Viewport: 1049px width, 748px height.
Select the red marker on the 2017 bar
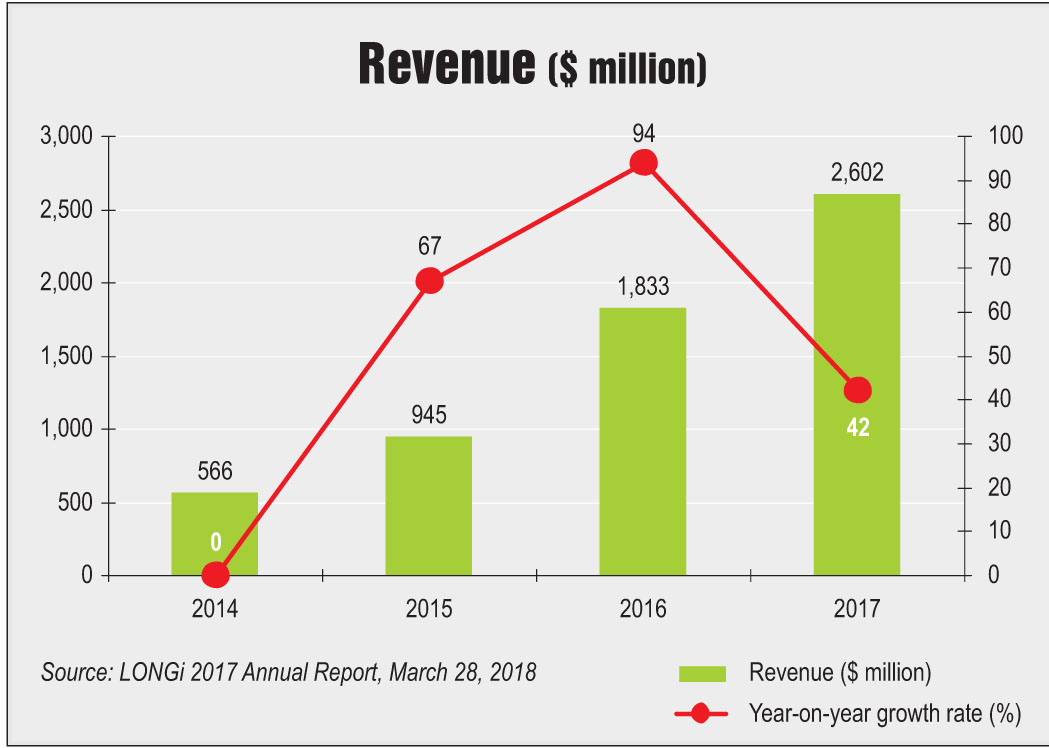coord(857,390)
